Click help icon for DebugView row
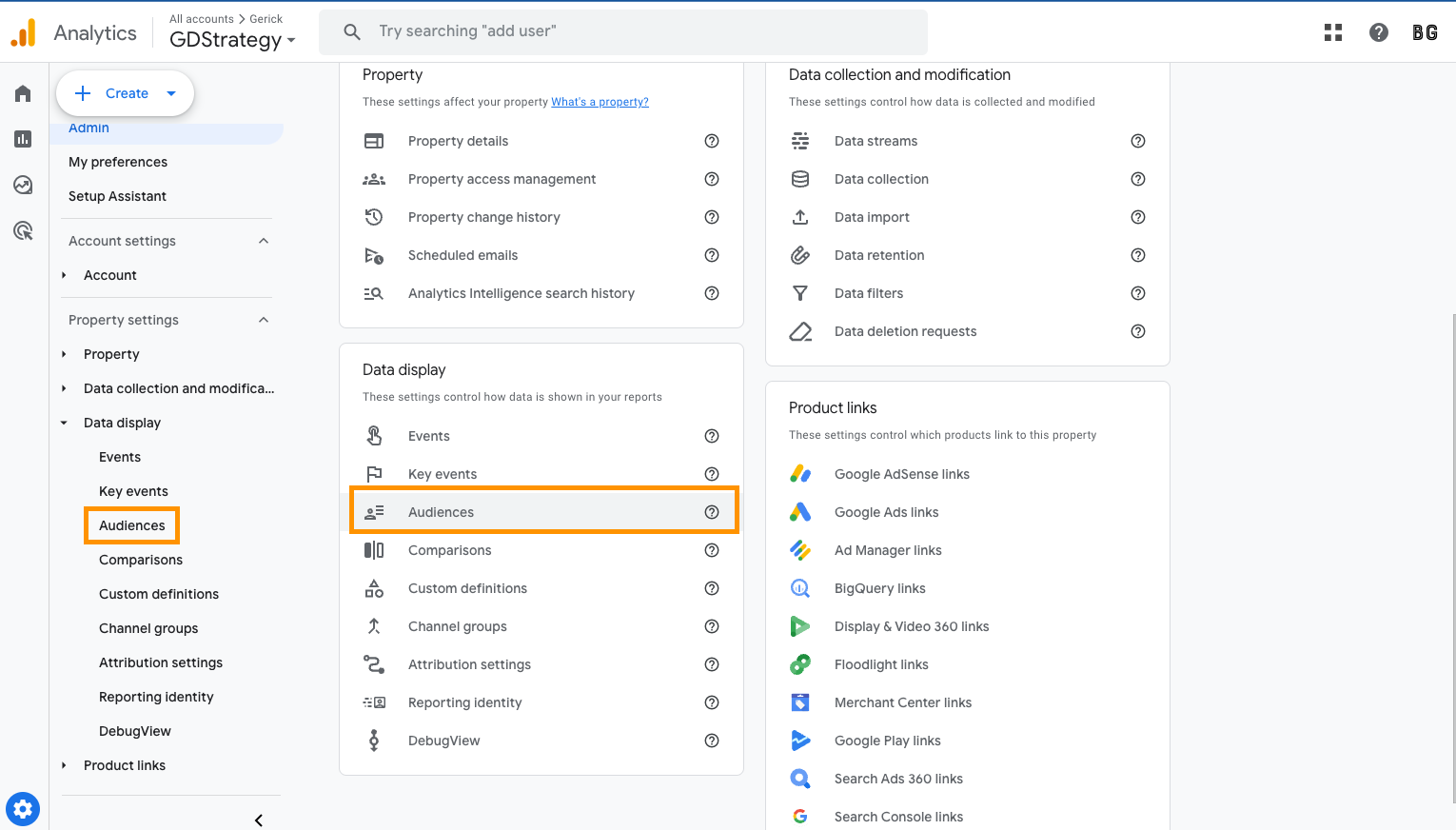 click(x=712, y=741)
